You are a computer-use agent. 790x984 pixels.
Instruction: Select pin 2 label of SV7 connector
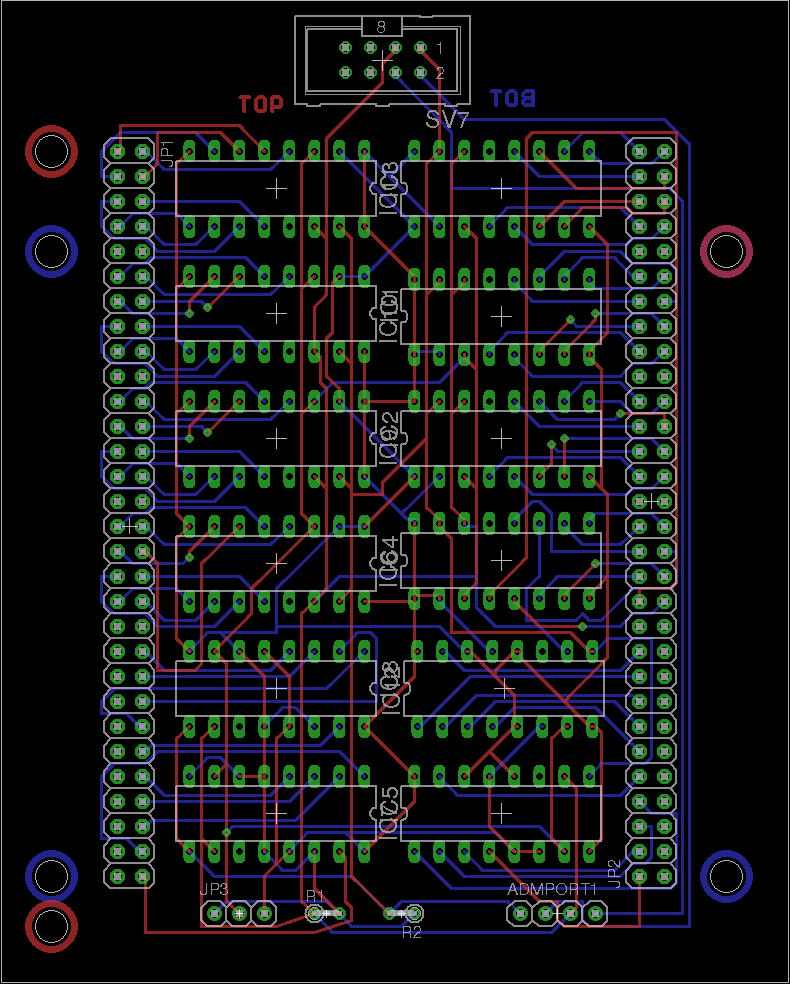[x=439, y=73]
